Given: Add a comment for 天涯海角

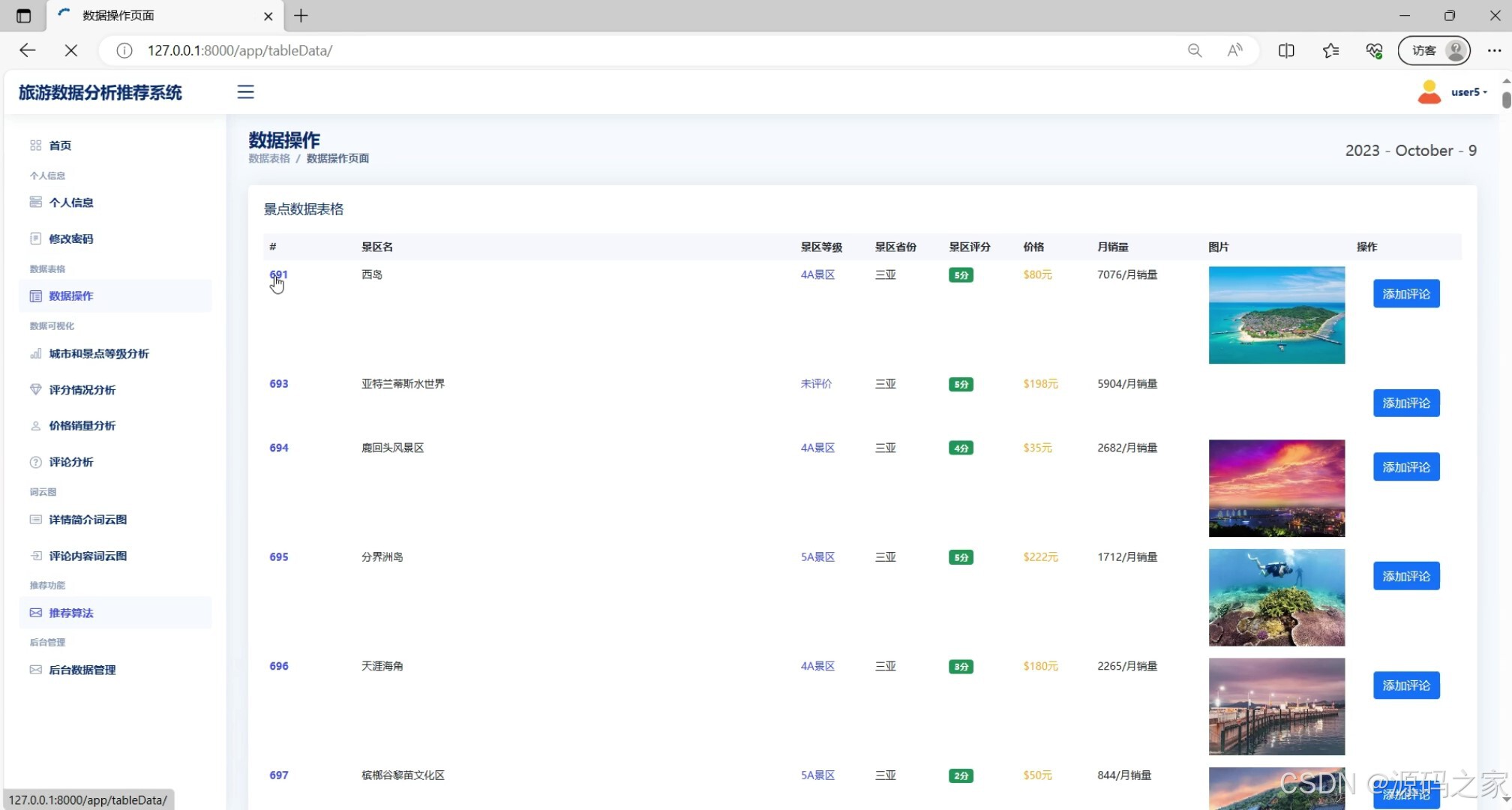Looking at the screenshot, I should pyautogui.click(x=1406, y=685).
